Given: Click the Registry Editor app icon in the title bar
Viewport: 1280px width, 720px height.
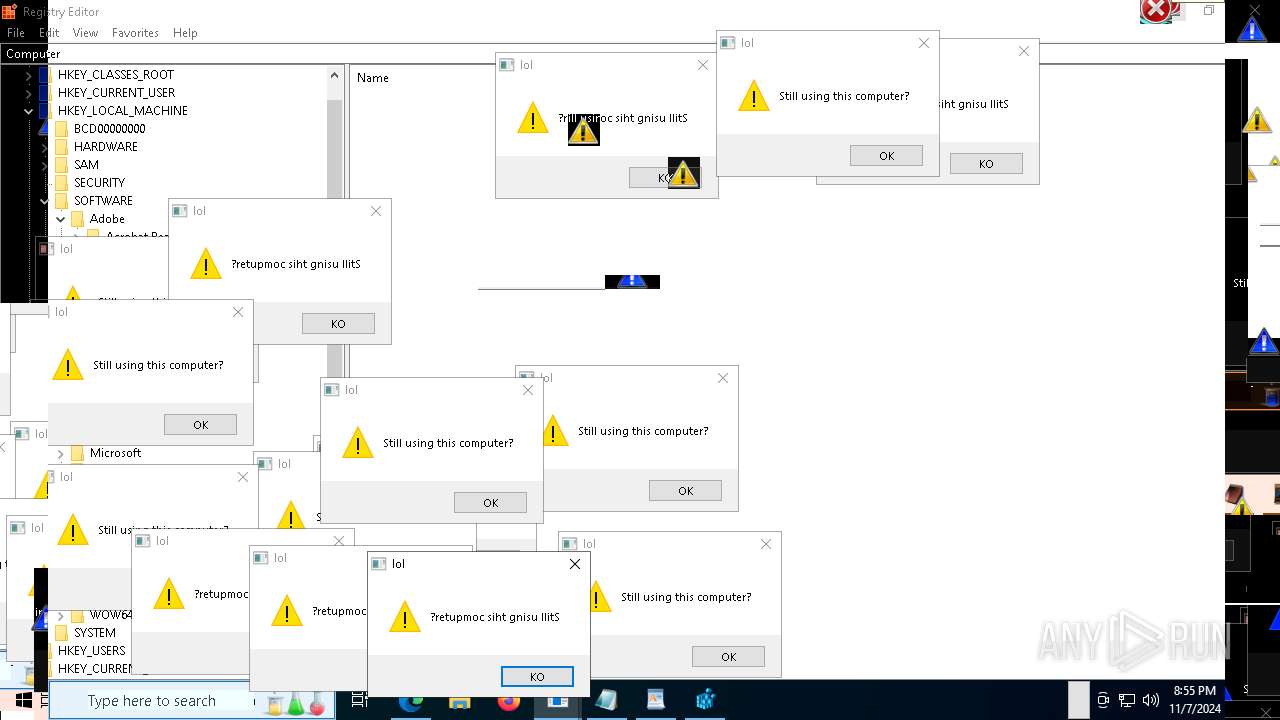Looking at the screenshot, I should 9,11.
